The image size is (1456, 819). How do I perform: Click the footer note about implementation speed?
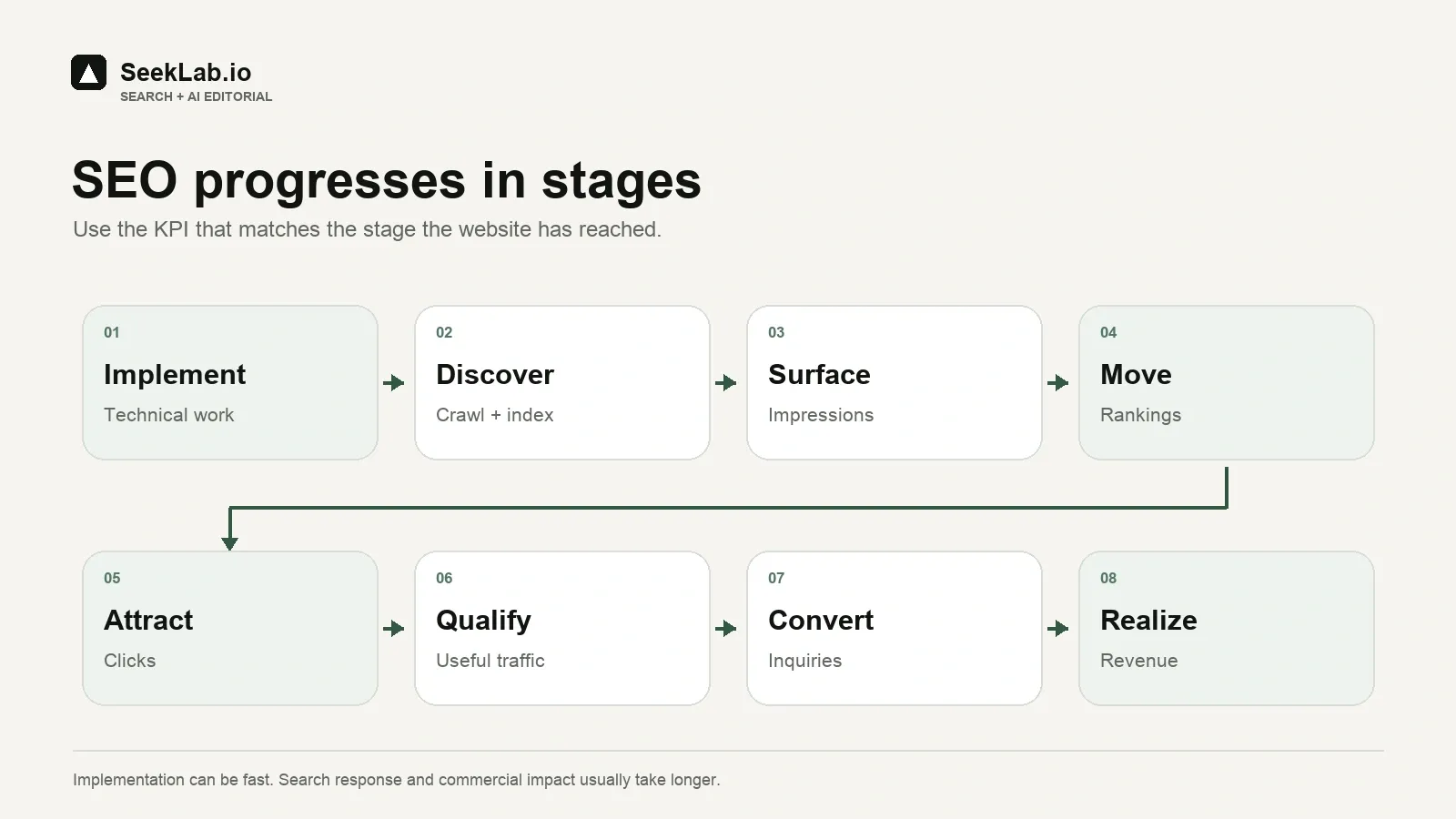click(396, 780)
